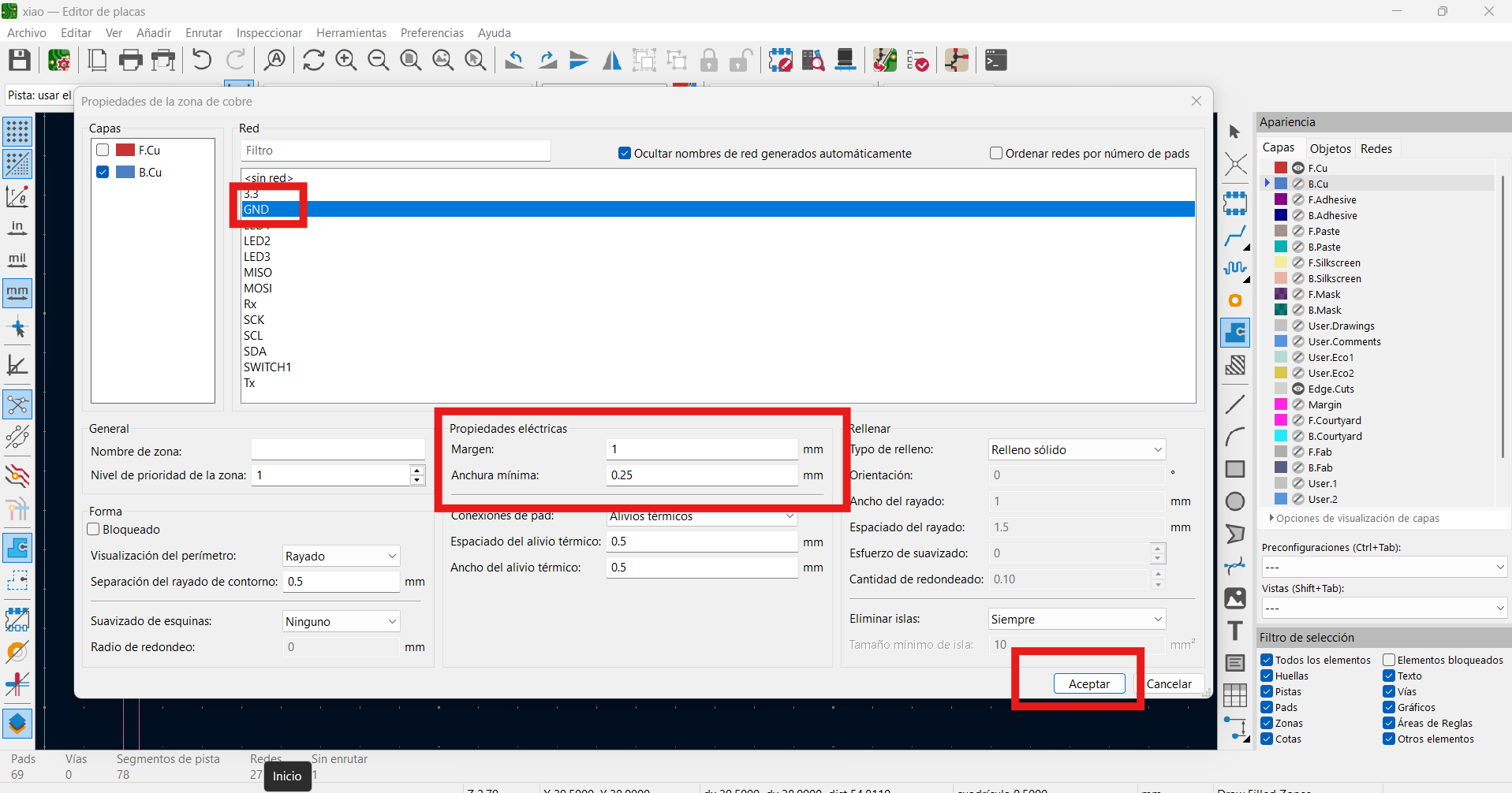1512x793 pixels.
Task: Increase zone priority level stepper
Action: tap(417, 470)
